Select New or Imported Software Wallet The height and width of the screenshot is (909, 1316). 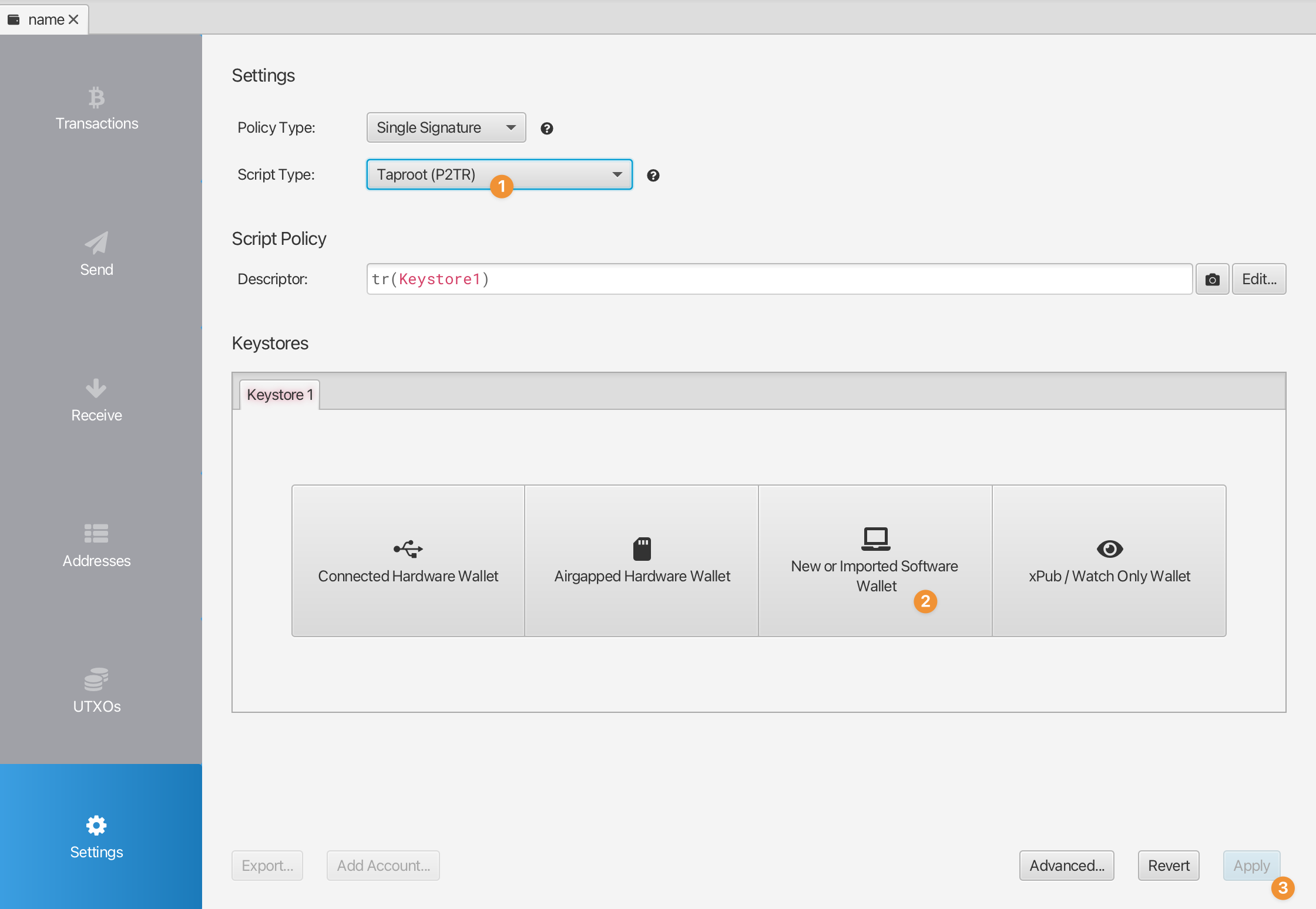[875, 561]
